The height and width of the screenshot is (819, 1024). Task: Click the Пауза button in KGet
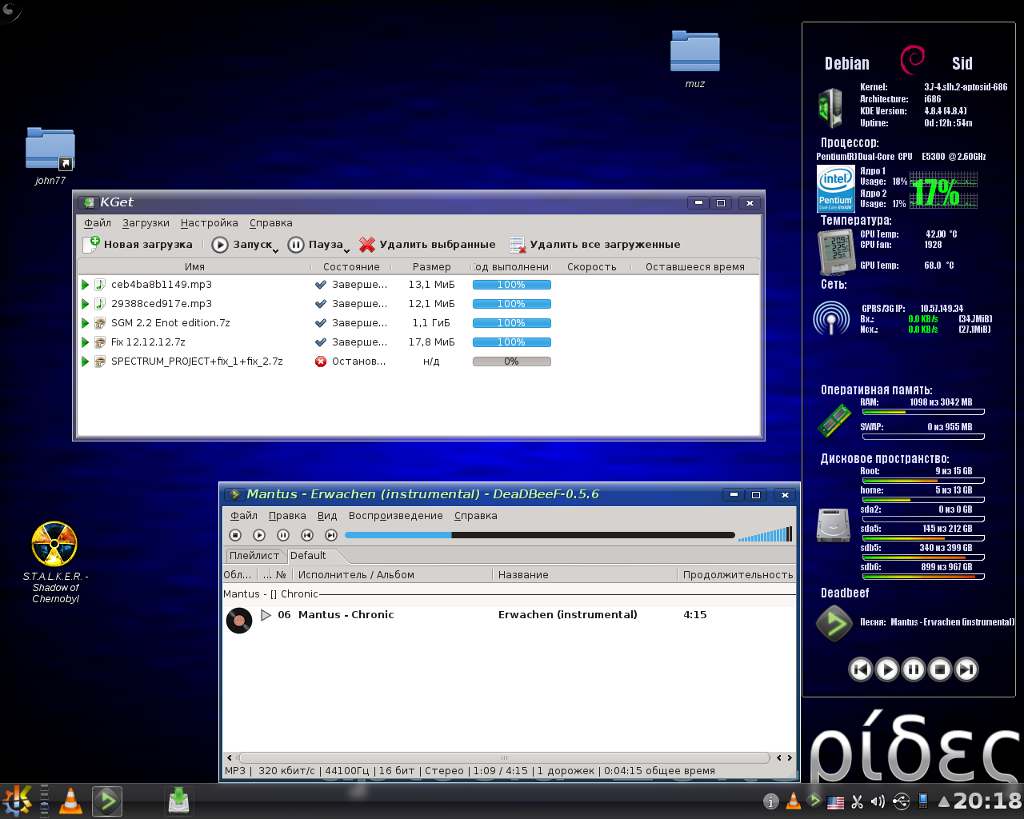tap(315, 245)
